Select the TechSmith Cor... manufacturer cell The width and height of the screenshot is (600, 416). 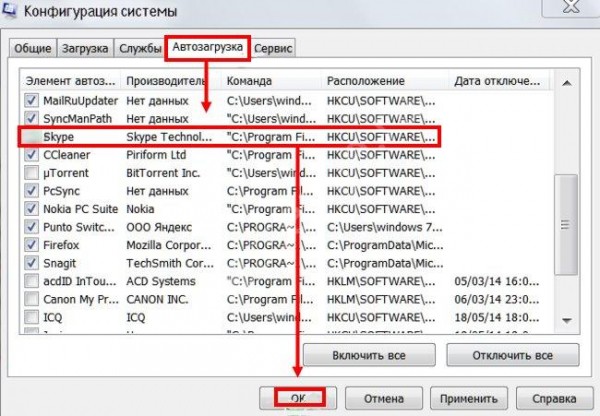170,263
